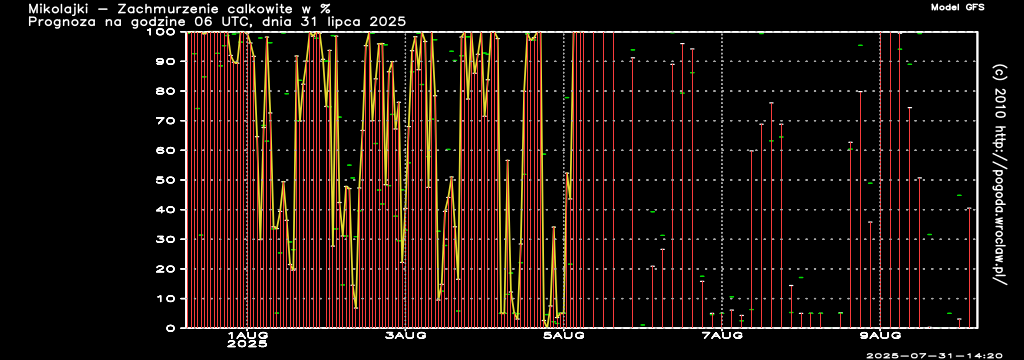Click the y-axis label 20
The image size is (1024, 360).
166,269
